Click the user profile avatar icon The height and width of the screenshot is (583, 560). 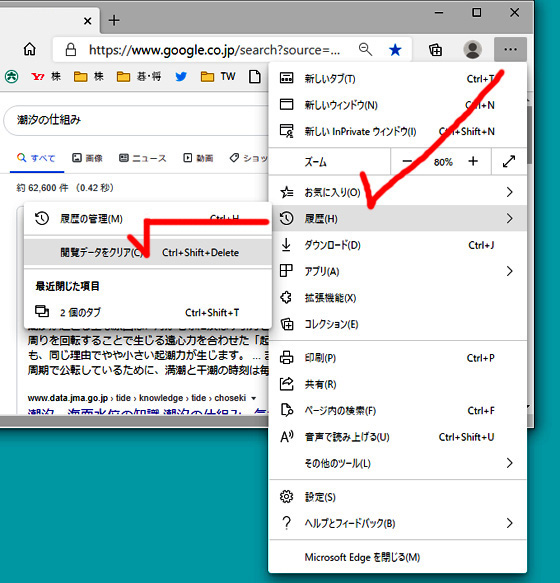[x=473, y=49]
